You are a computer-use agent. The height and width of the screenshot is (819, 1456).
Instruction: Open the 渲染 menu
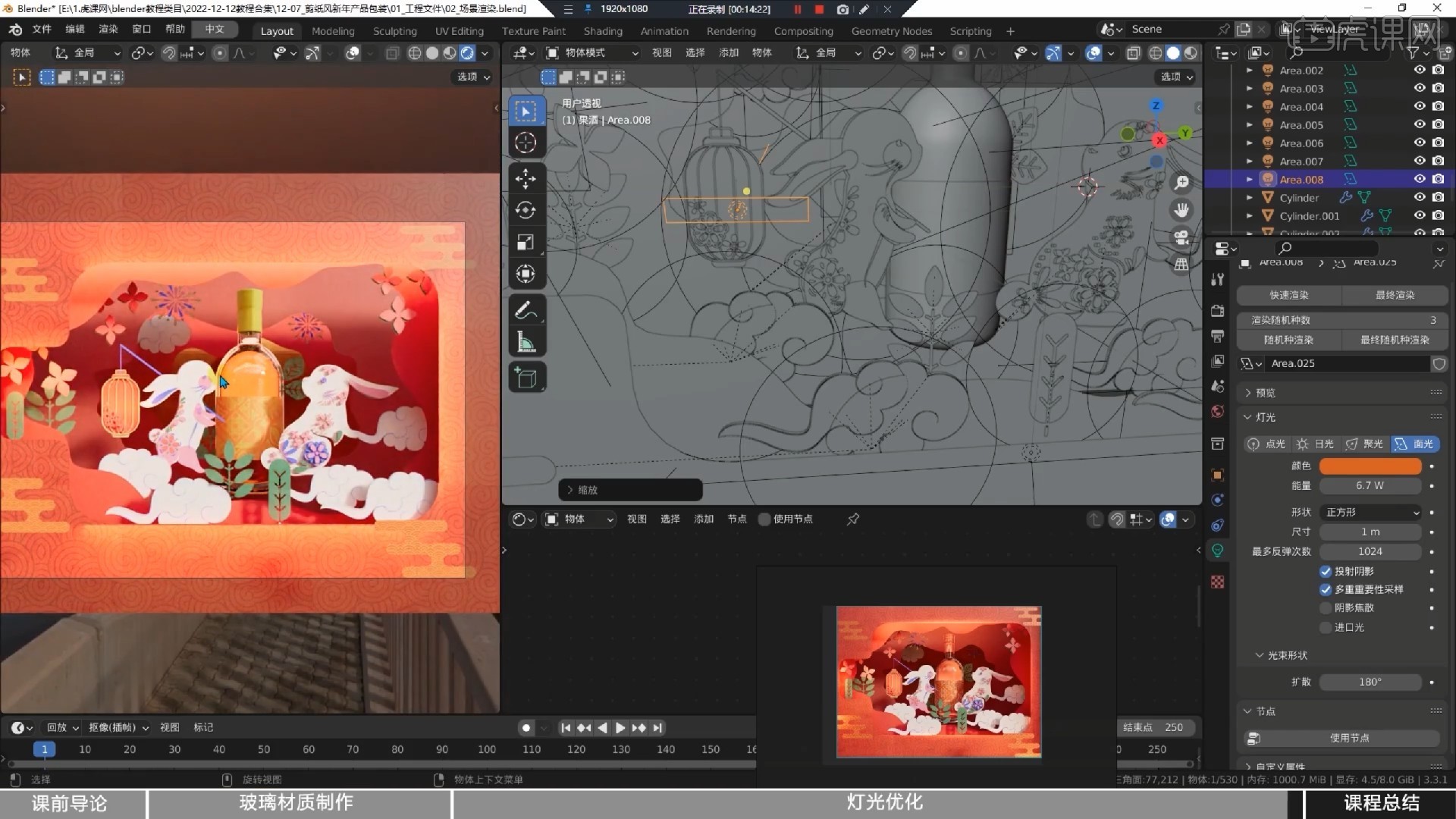click(108, 29)
